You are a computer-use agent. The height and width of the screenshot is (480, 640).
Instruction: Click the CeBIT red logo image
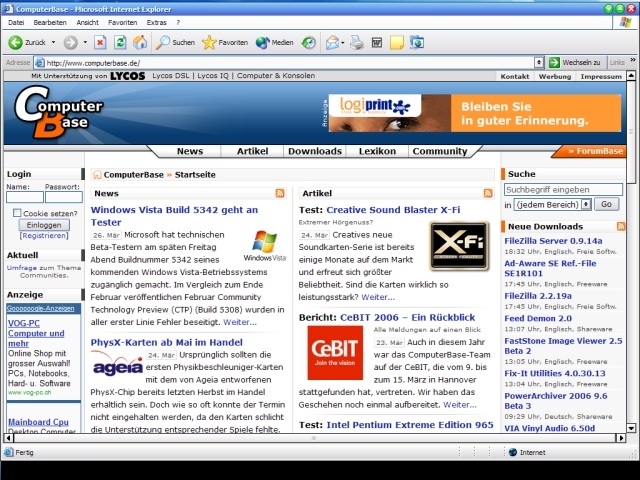point(335,353)
